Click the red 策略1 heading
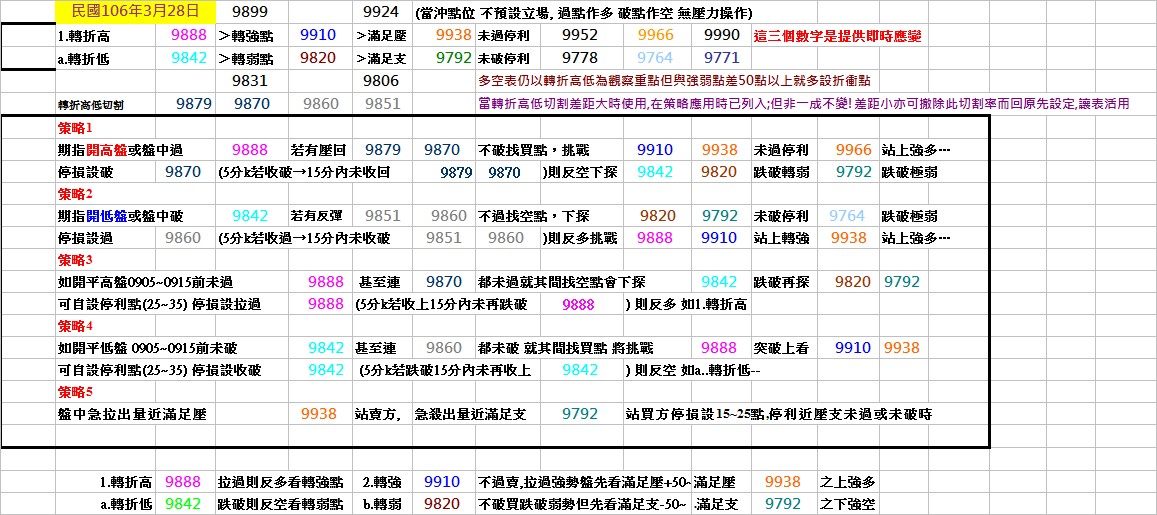 [x=75, y=128]
